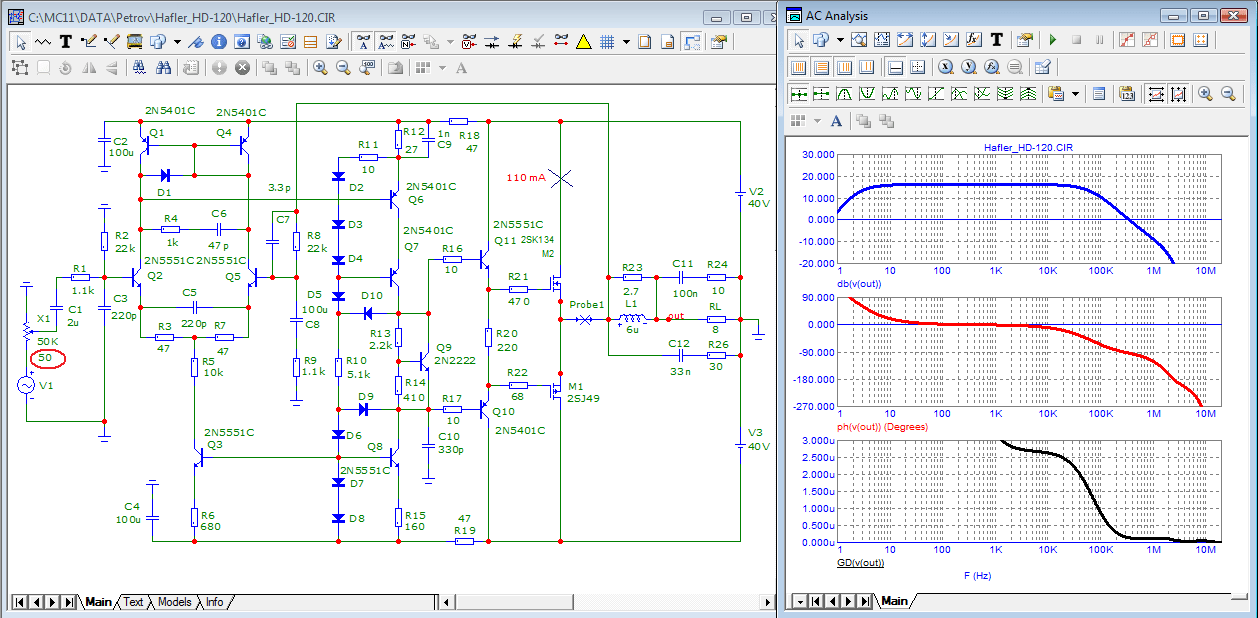This screenshot has height=618, width=1258.
Task: Click the binoculars Find icon in schematic toolbar
Action: tap(163, 67)
